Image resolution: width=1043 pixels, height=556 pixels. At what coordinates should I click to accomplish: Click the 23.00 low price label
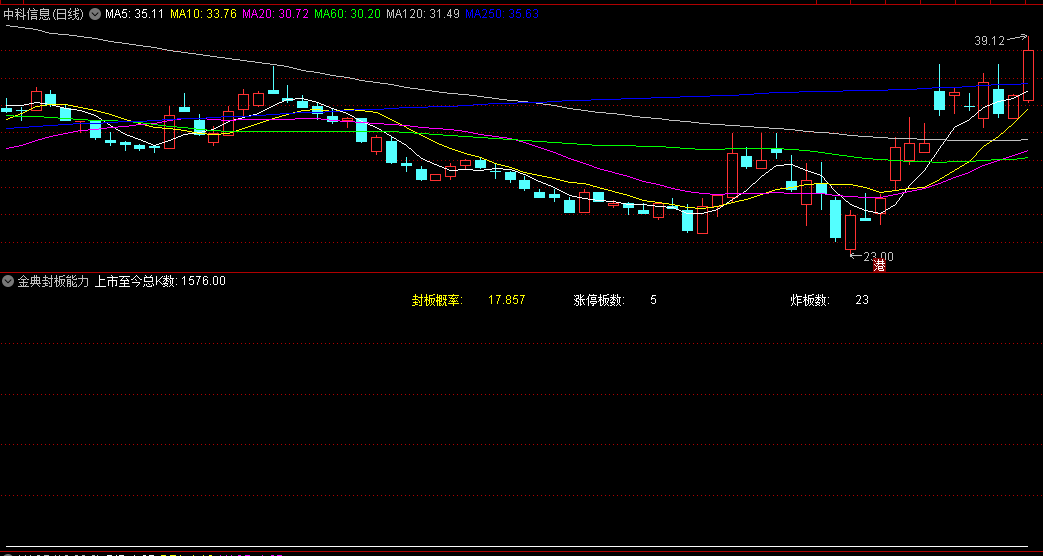pyautogui.click(x=879, y=257)
